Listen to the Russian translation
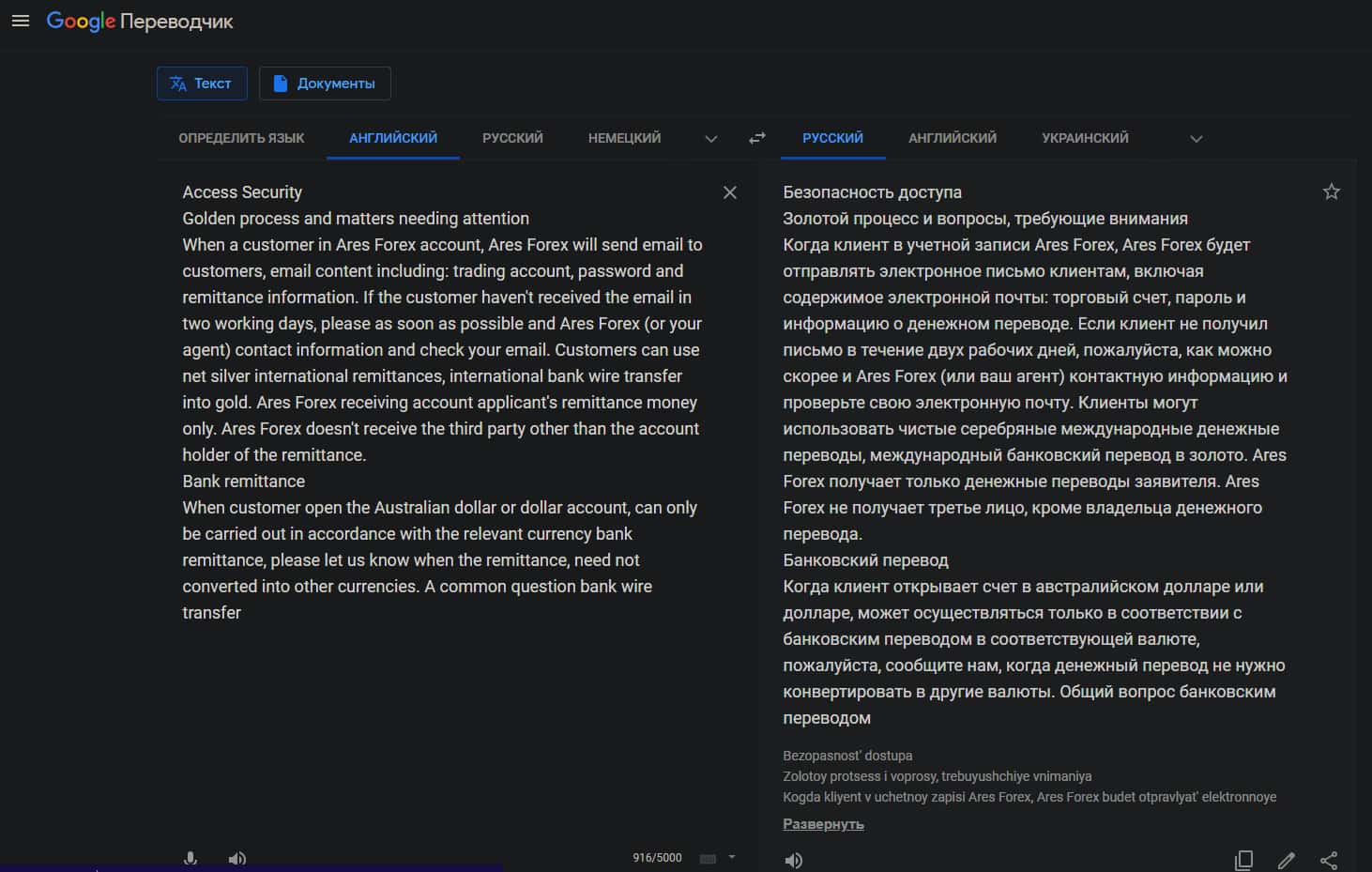1372x872 pixels. point(794,860)
